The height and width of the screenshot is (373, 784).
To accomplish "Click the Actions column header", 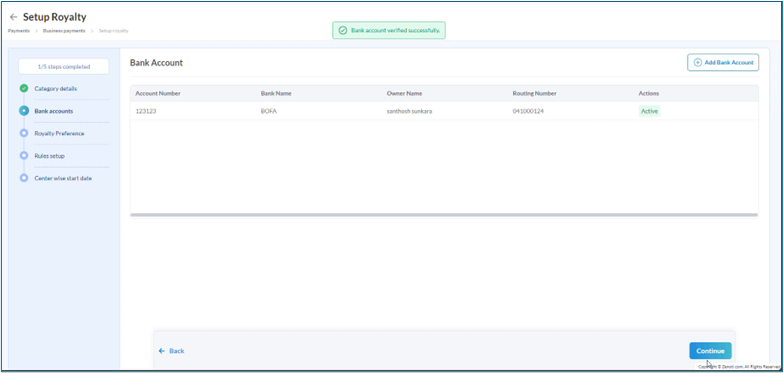I will tap(648, 94).
